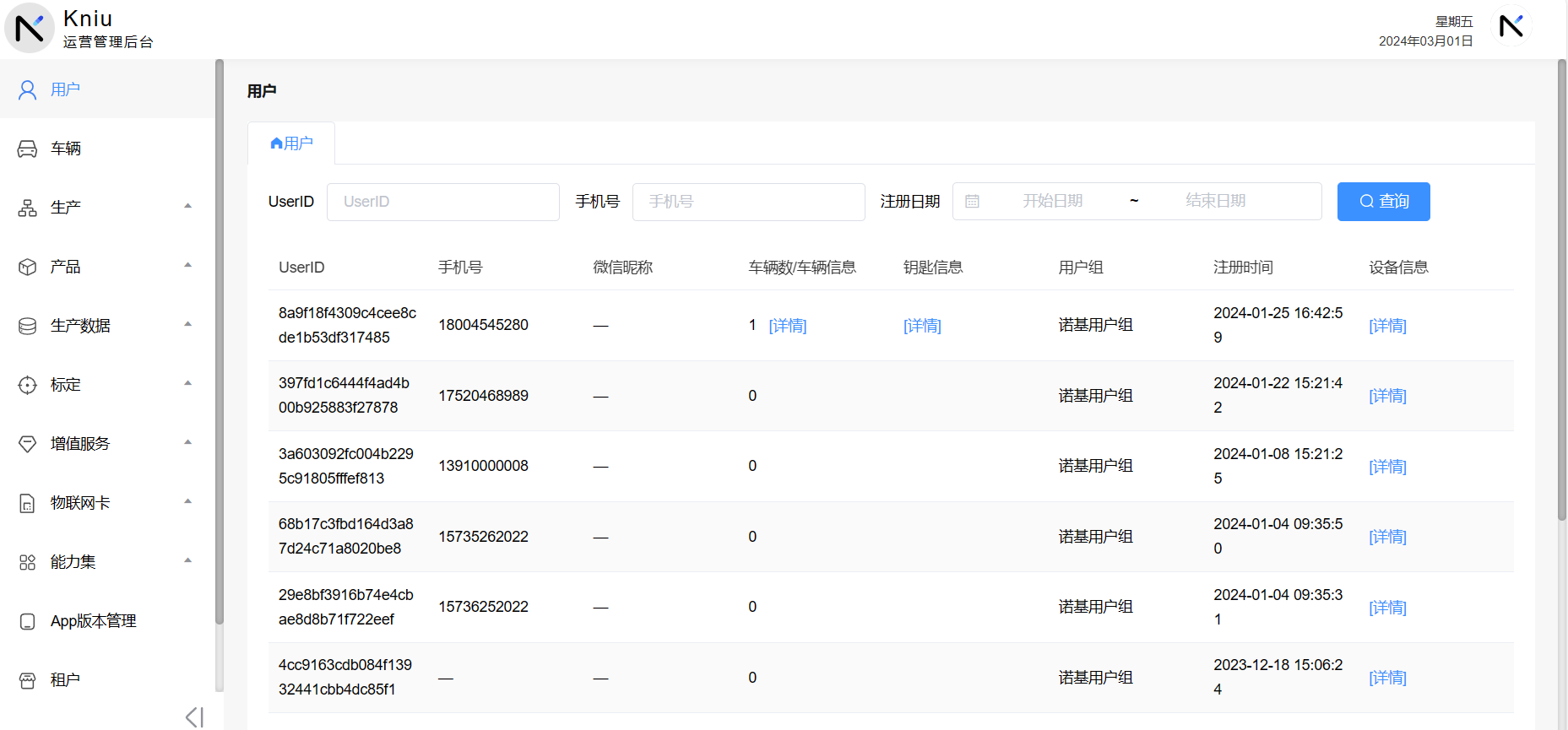
Task: Click the 能力集 grid icon in sidebar
Action: click(x=28, y=562)
